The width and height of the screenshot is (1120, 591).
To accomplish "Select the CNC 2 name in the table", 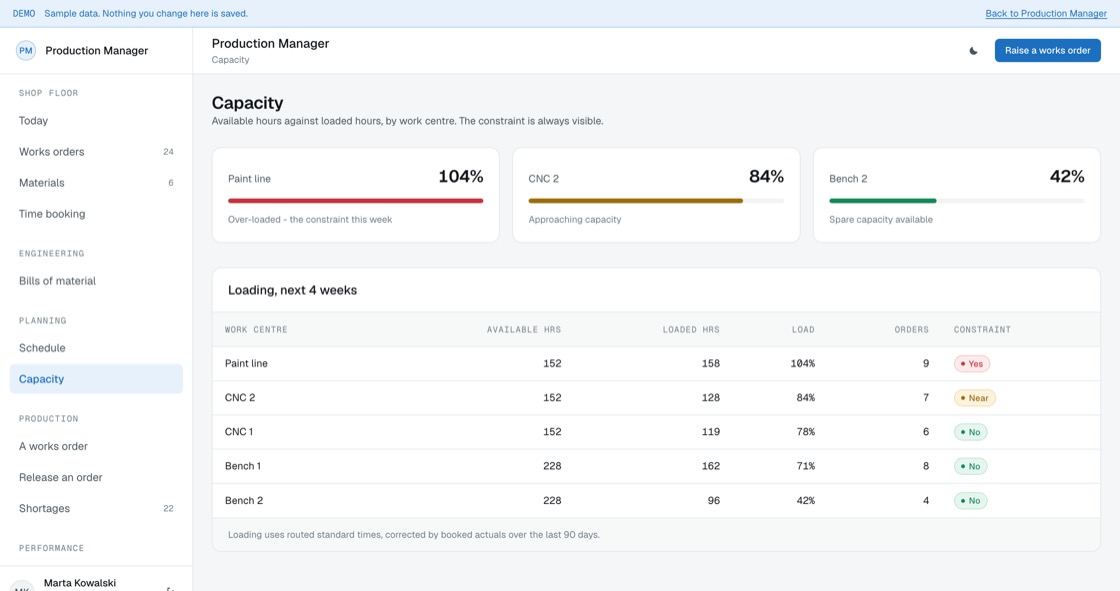I will click(240, 398).
